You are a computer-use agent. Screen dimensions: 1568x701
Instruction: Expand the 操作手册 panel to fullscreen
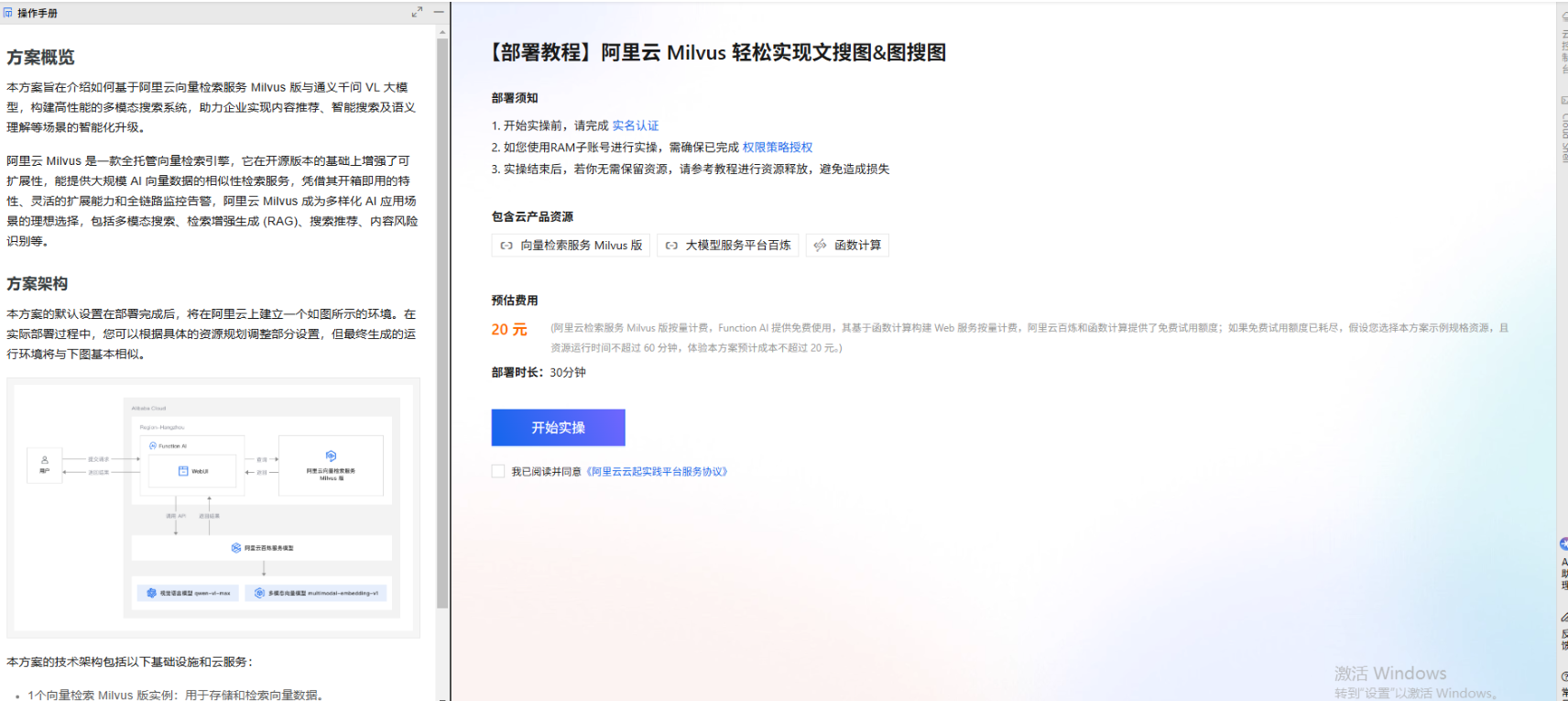click(417, 12)
